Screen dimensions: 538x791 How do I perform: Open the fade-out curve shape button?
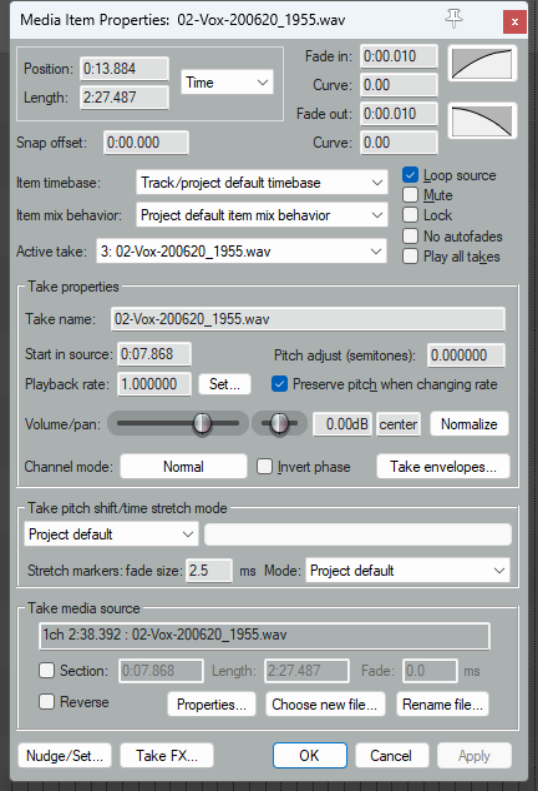click(482, 122)
